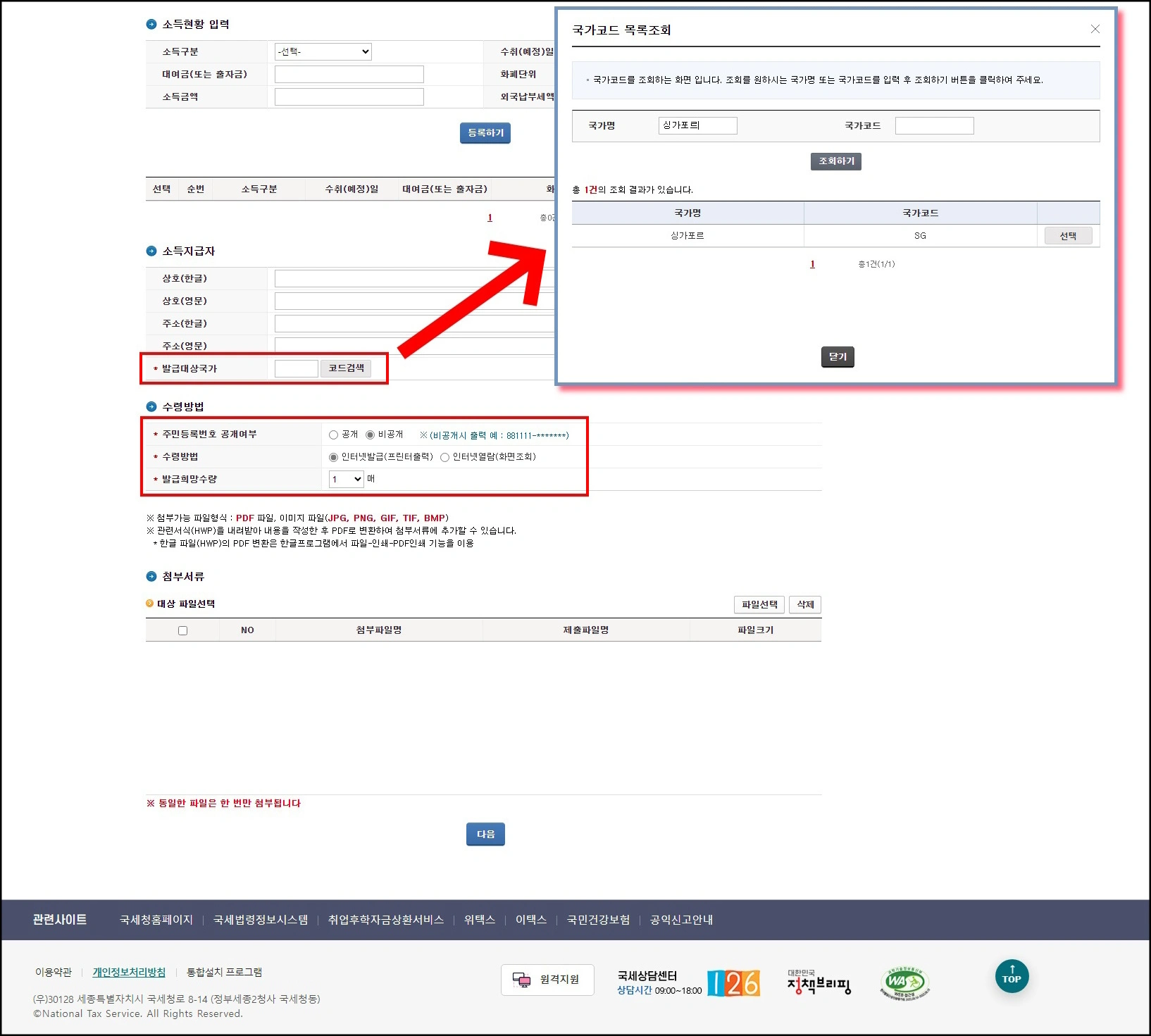1151x1036 pixels.
Task: Click 첨부파일명 column header
Action: (x=379, y=630)
